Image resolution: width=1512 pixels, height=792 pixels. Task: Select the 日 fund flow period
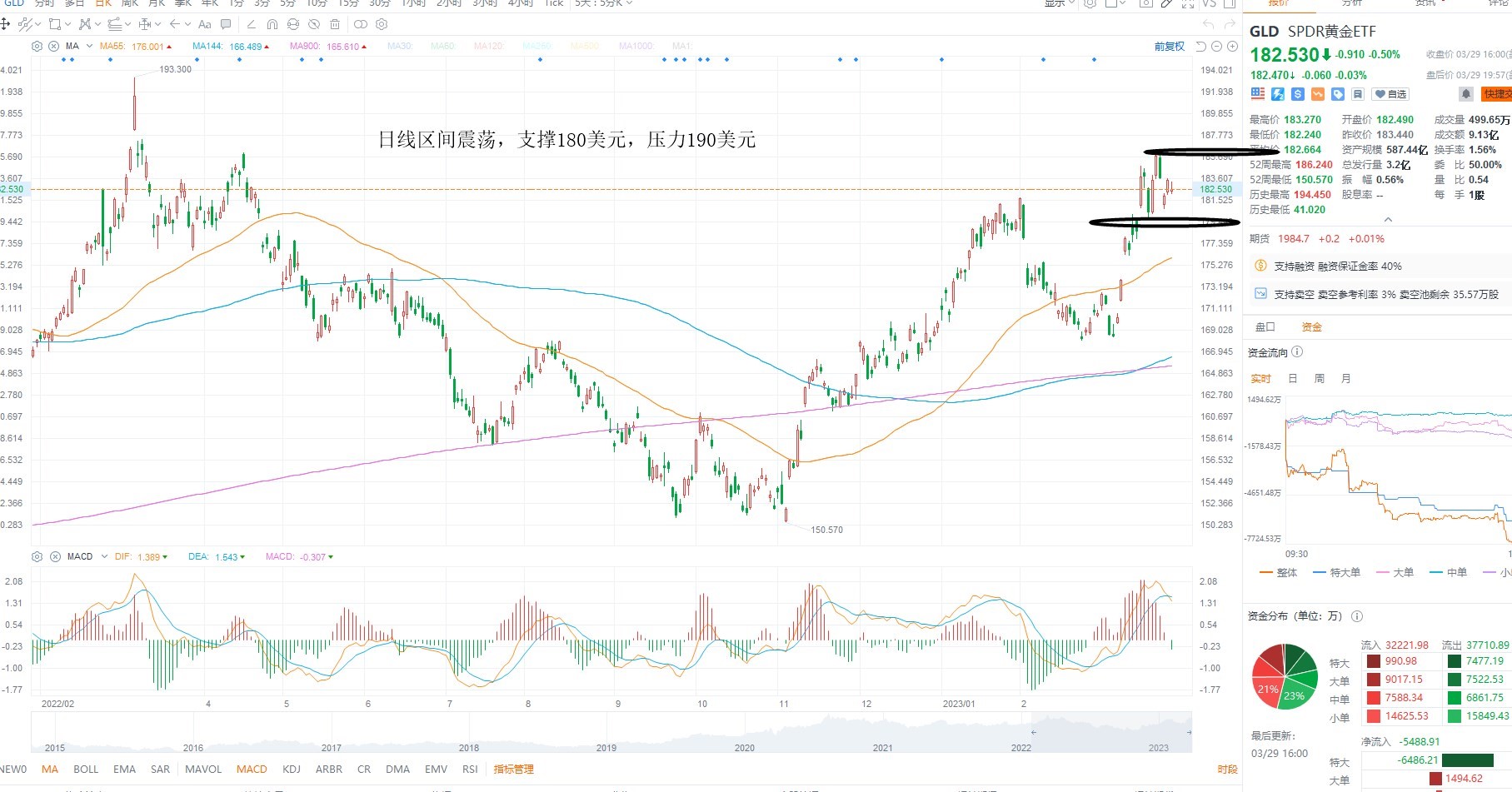1293,378
